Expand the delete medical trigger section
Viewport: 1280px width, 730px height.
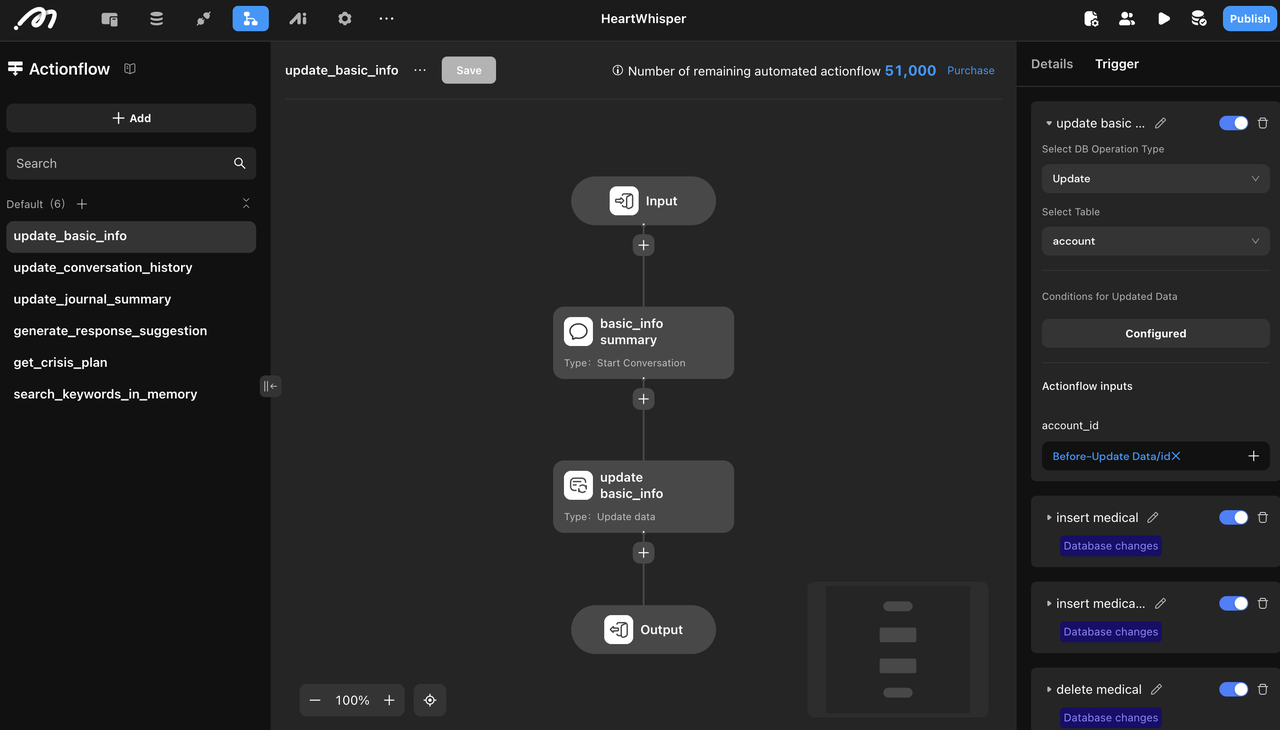(1049, 689)
